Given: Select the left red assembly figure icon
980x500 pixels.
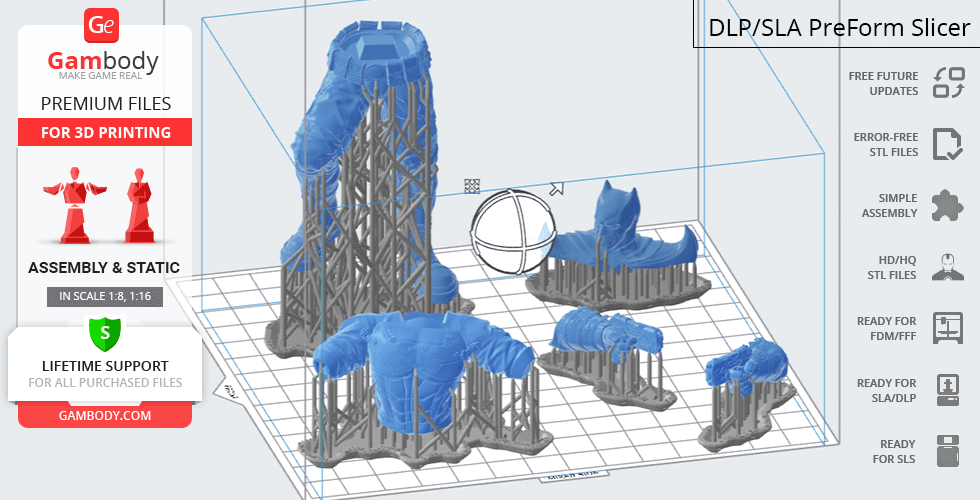Looking at the screenshot, I should (x=70, y=205).
